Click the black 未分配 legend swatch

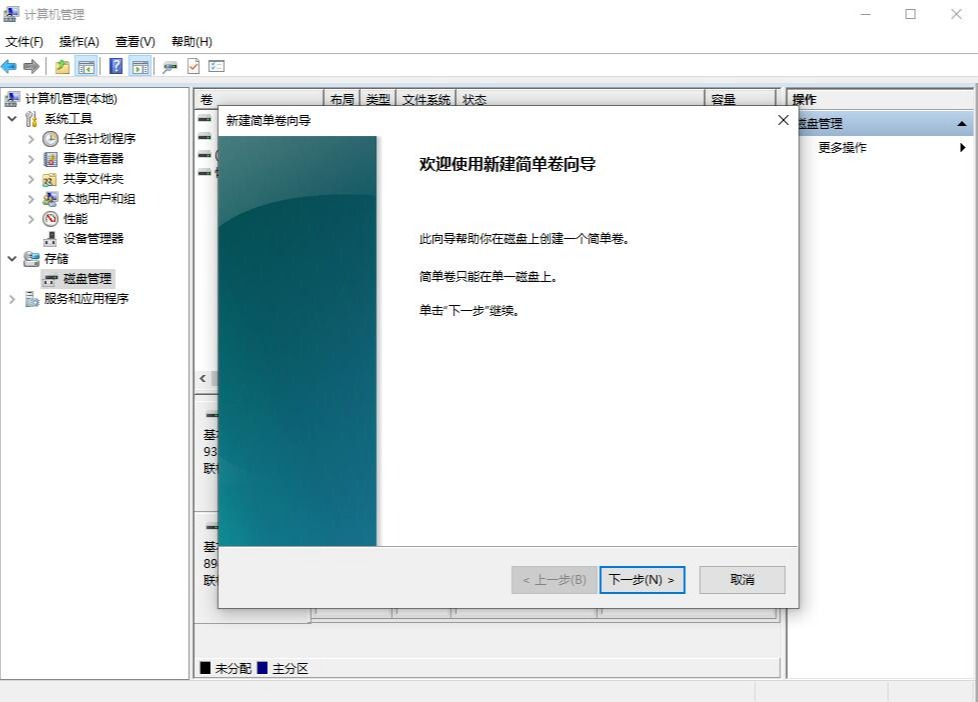pyautogui.click(x=205, y=668)
